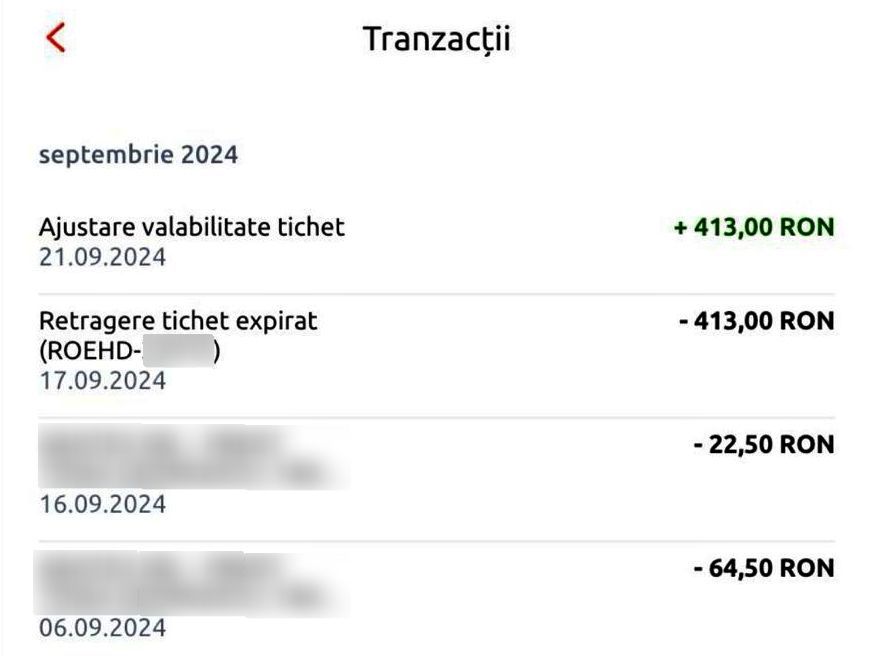Open the Ajustare valabilitate tichet transaction
This screenshot has width=875, height=656.
pos(191,227)
